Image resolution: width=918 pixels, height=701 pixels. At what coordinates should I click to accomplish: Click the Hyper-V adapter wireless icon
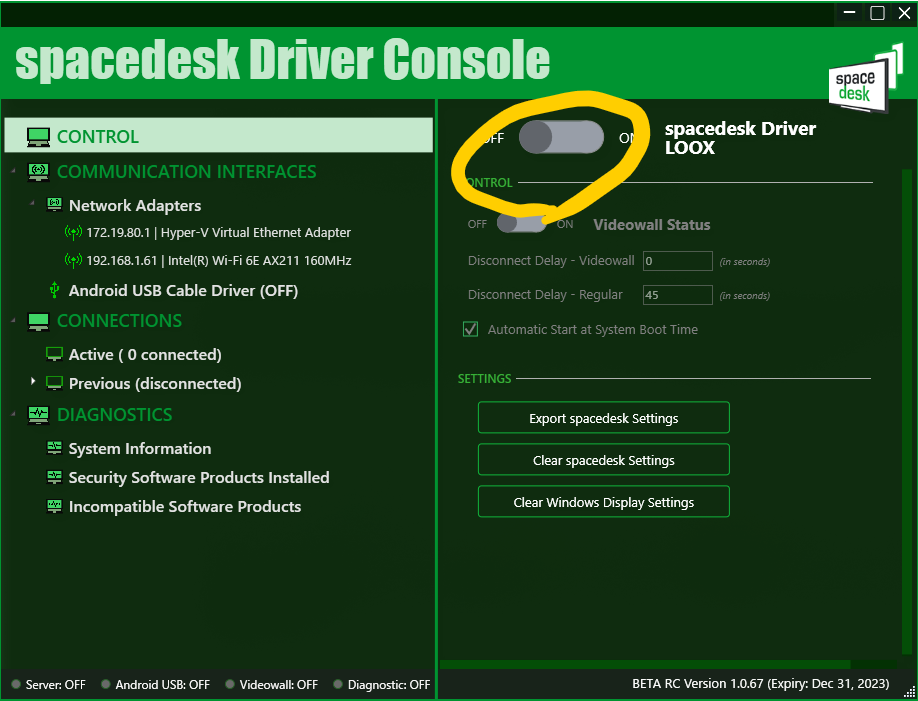[x=73, y=232]
